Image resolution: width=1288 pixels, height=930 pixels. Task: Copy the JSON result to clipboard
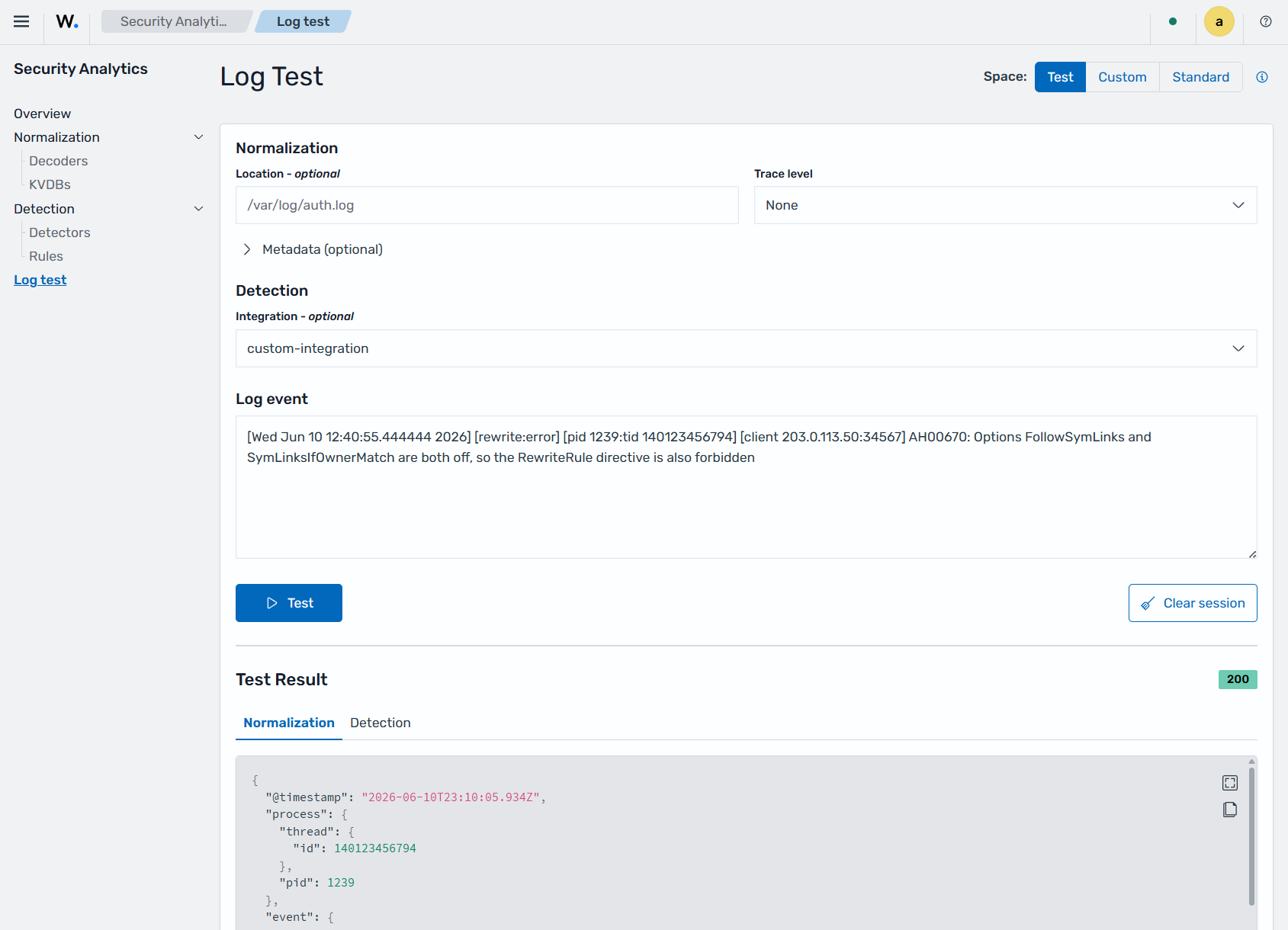coord(1230,810)
